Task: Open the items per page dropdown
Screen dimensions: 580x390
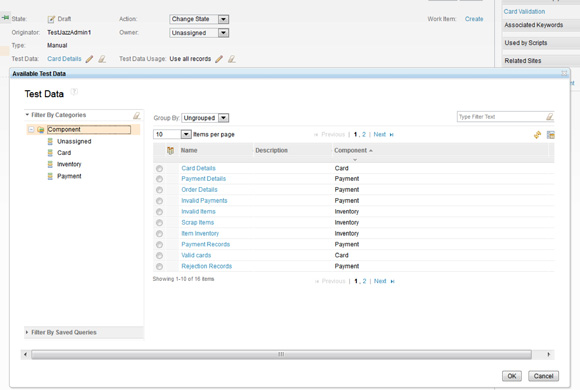Action: click(186, 134)
